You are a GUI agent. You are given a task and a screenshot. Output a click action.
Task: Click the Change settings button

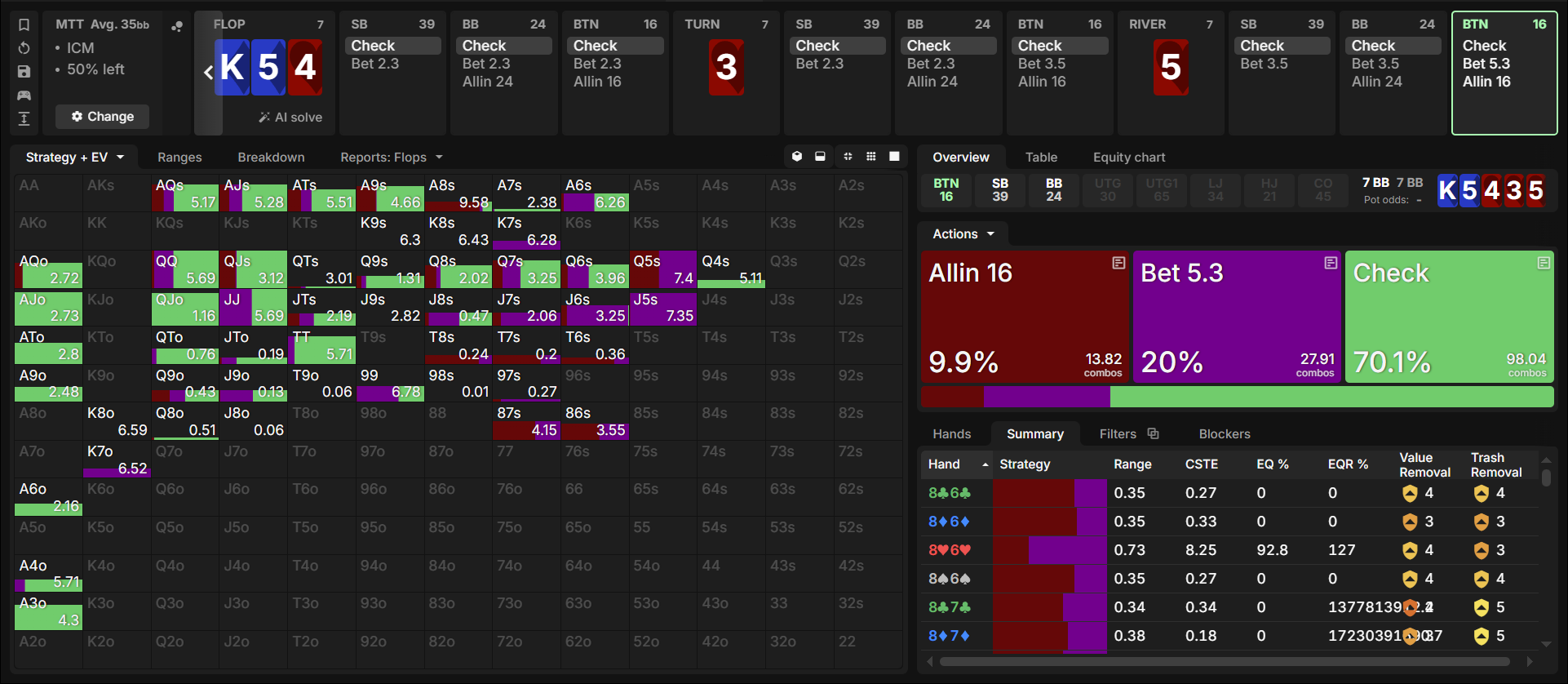(103, 117)
